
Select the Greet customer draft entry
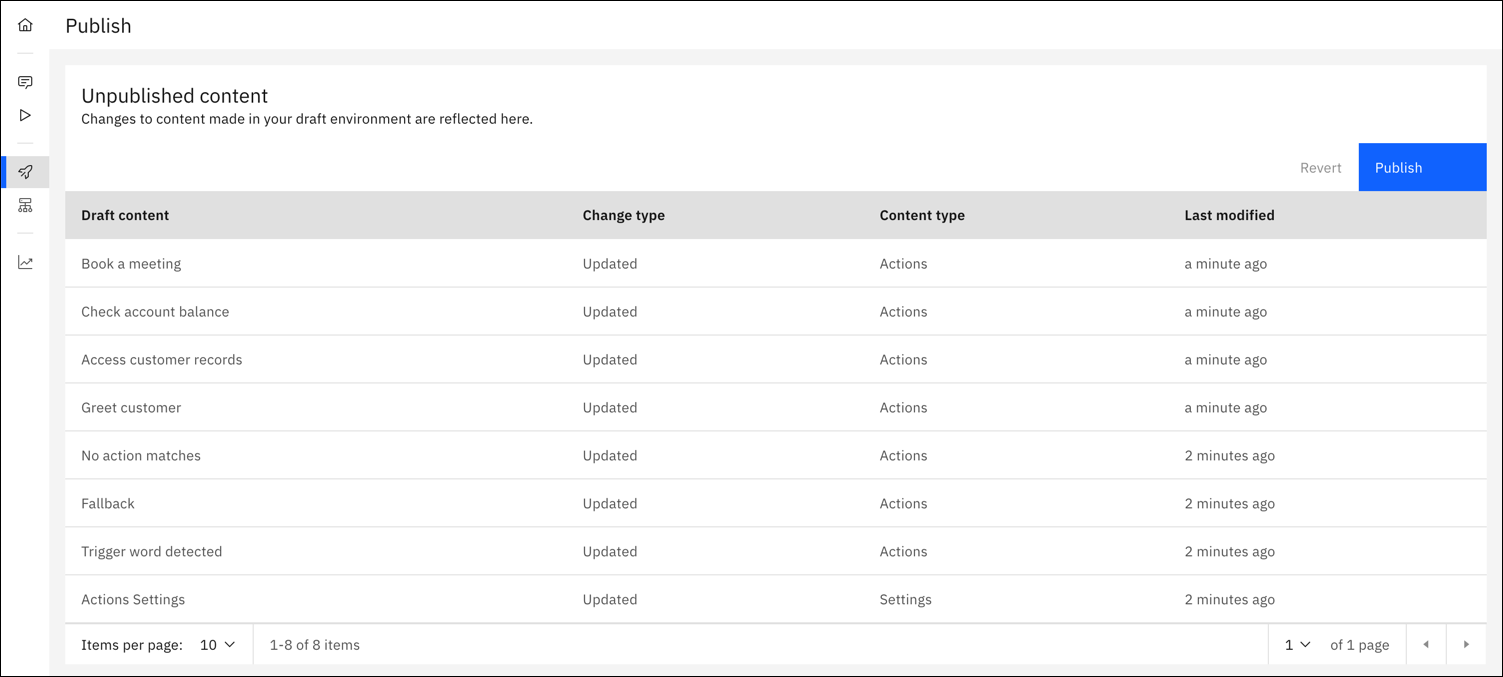click(131, 407)
